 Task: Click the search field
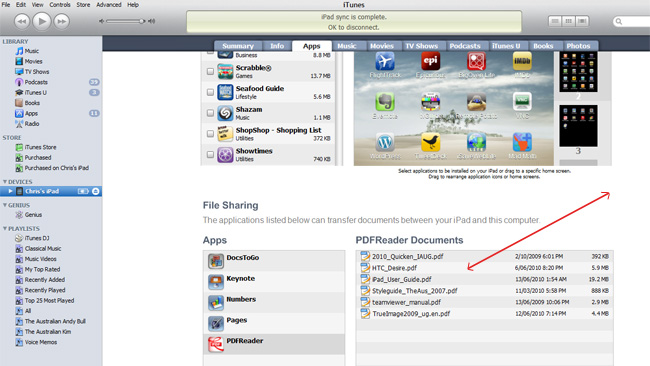[x=632, y=21]
